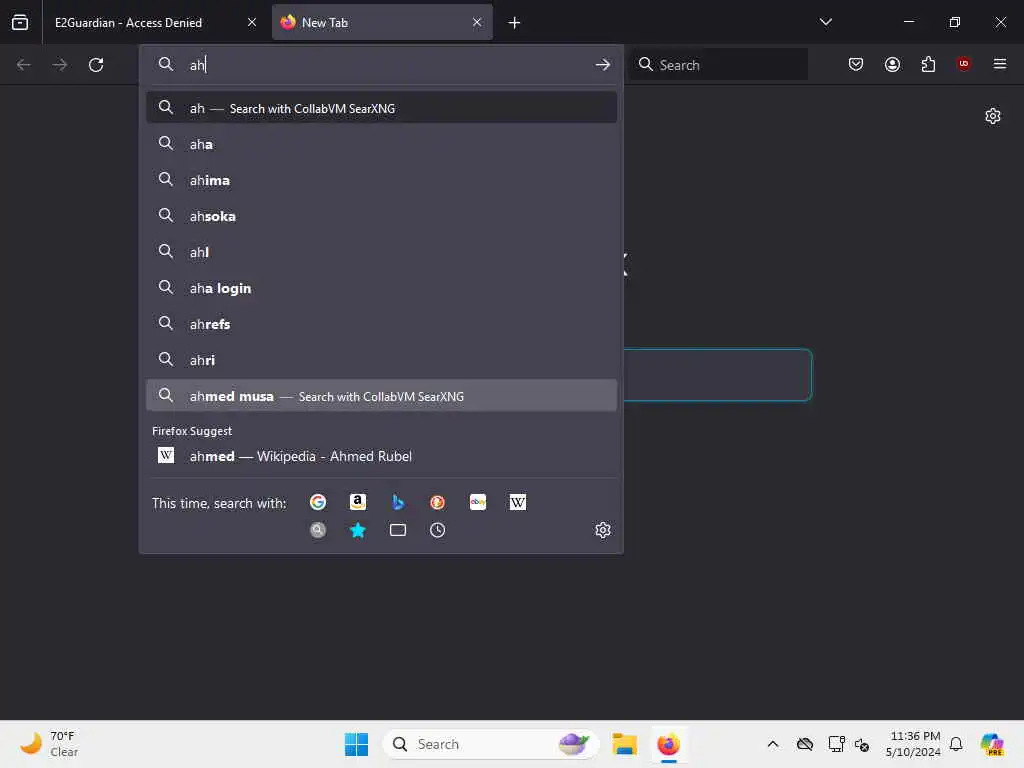Show hidden system tray icons
The height and width of the screenshot is (768, 1024).
[x=773, y=744]
